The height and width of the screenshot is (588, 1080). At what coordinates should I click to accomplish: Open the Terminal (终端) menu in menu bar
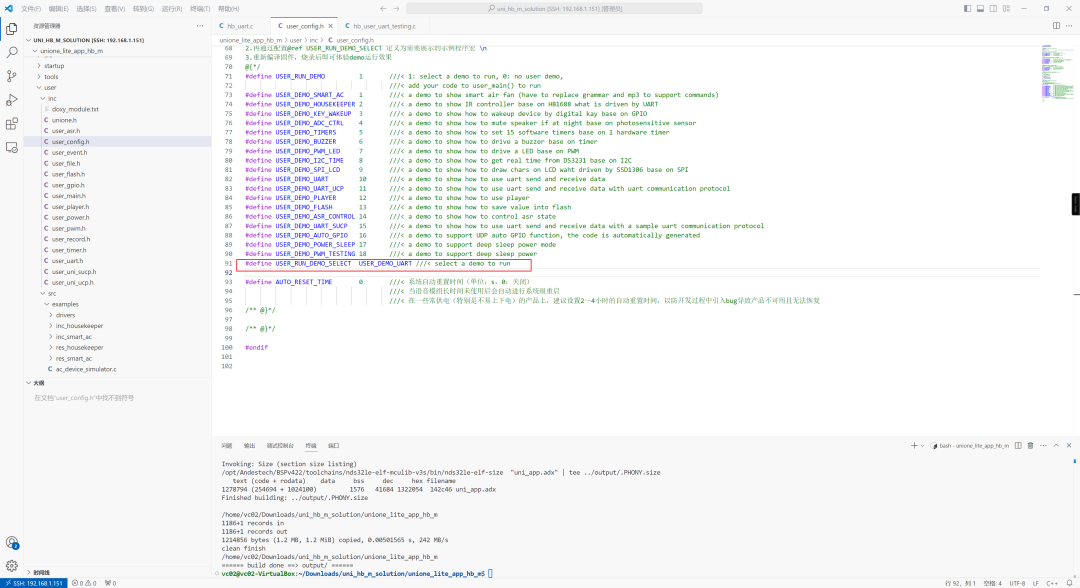click(x=199, y=8)
